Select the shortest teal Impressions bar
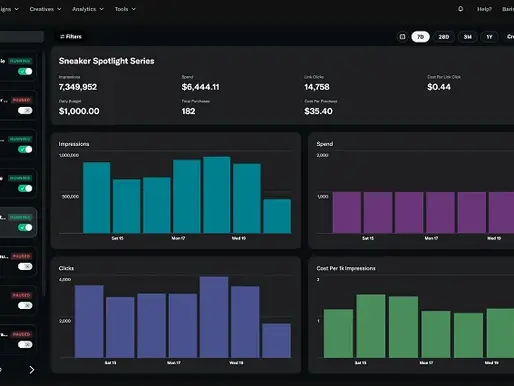This screenshot has width=514, height=386. click(x=277, y=216)
